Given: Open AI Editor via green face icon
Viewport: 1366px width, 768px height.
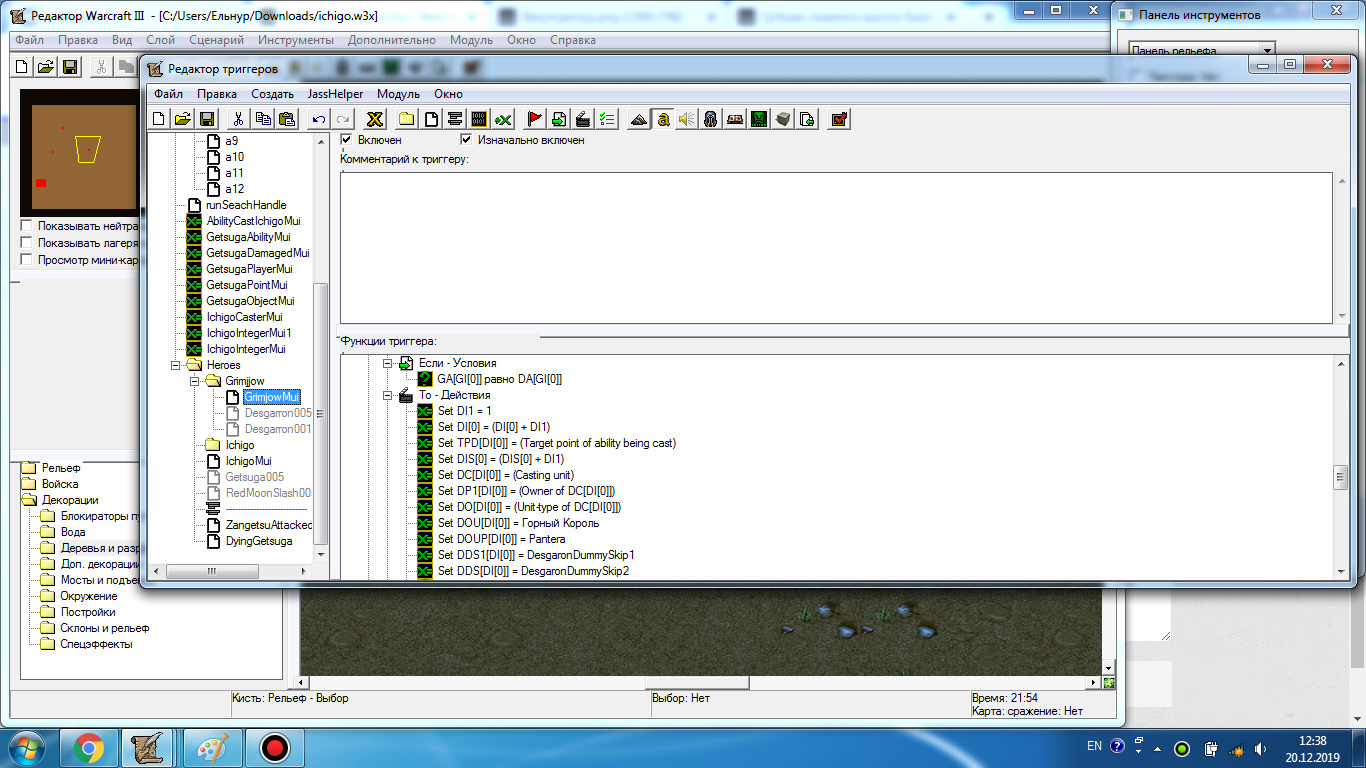Looking at the screenshot, I should [759, 119].
